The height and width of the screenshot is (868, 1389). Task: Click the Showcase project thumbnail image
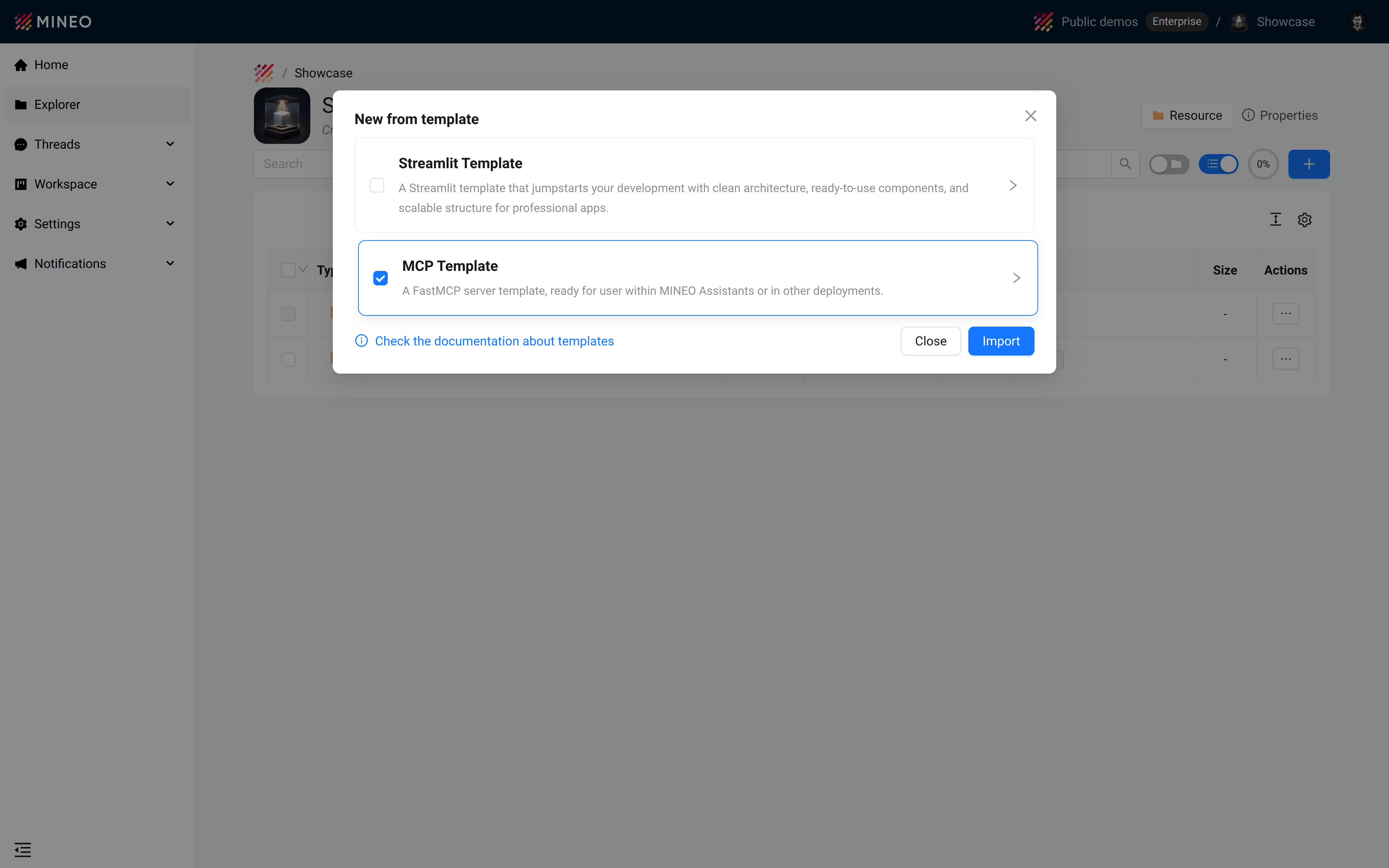point(282,115)
